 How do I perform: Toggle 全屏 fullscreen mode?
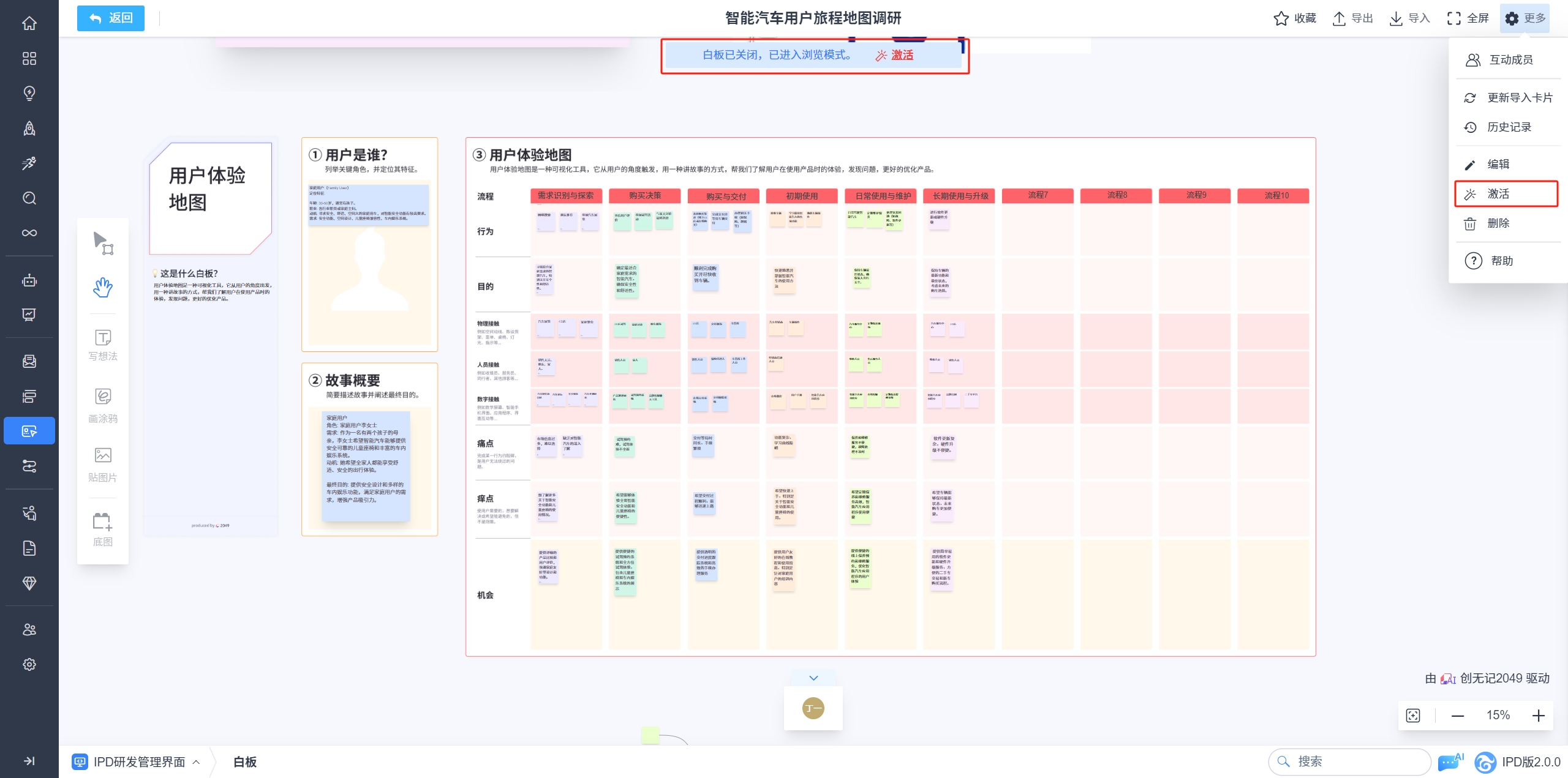click(1468, 18)
